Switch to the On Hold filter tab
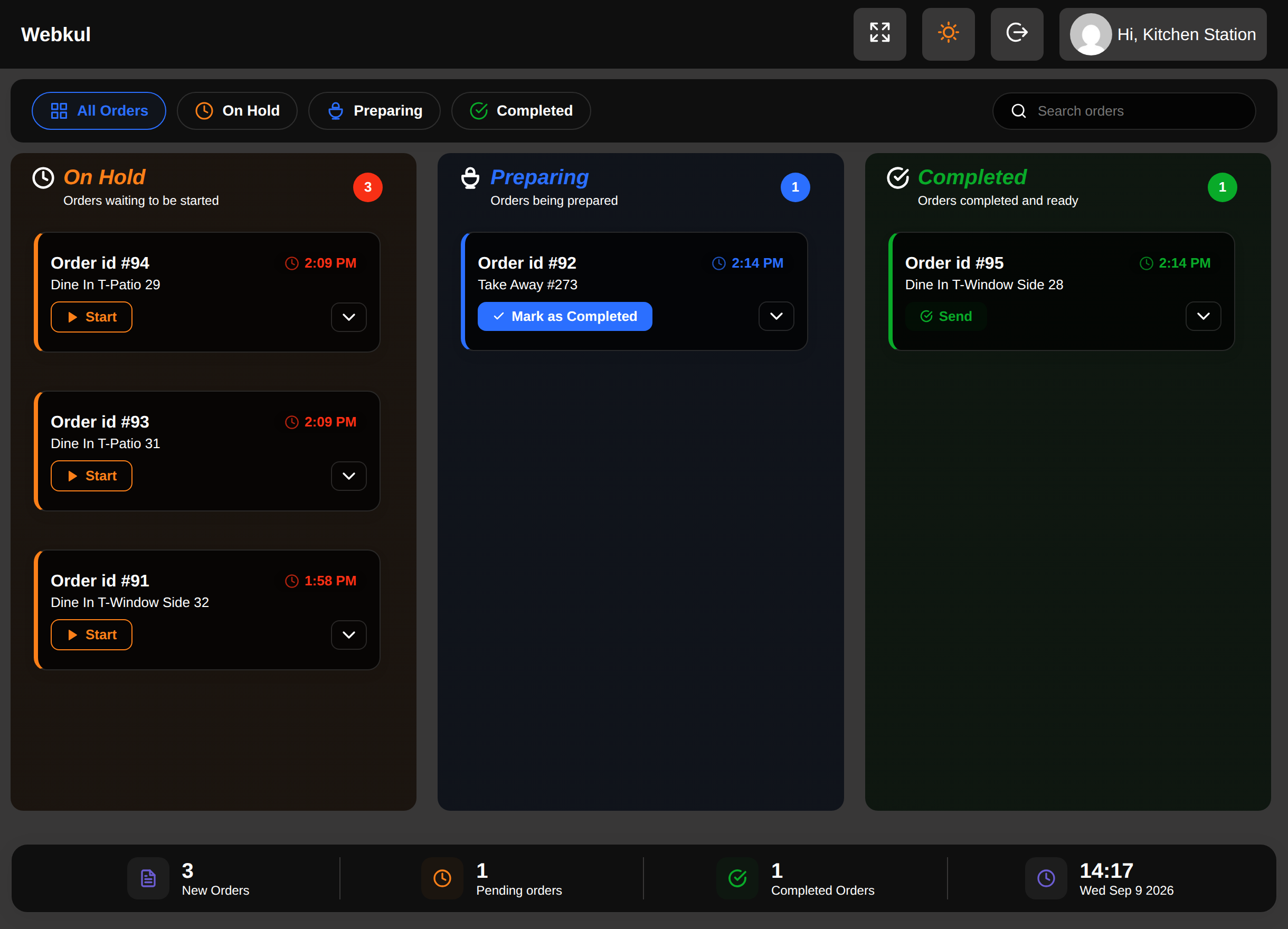1288x929 pixels. coord(237,111)
